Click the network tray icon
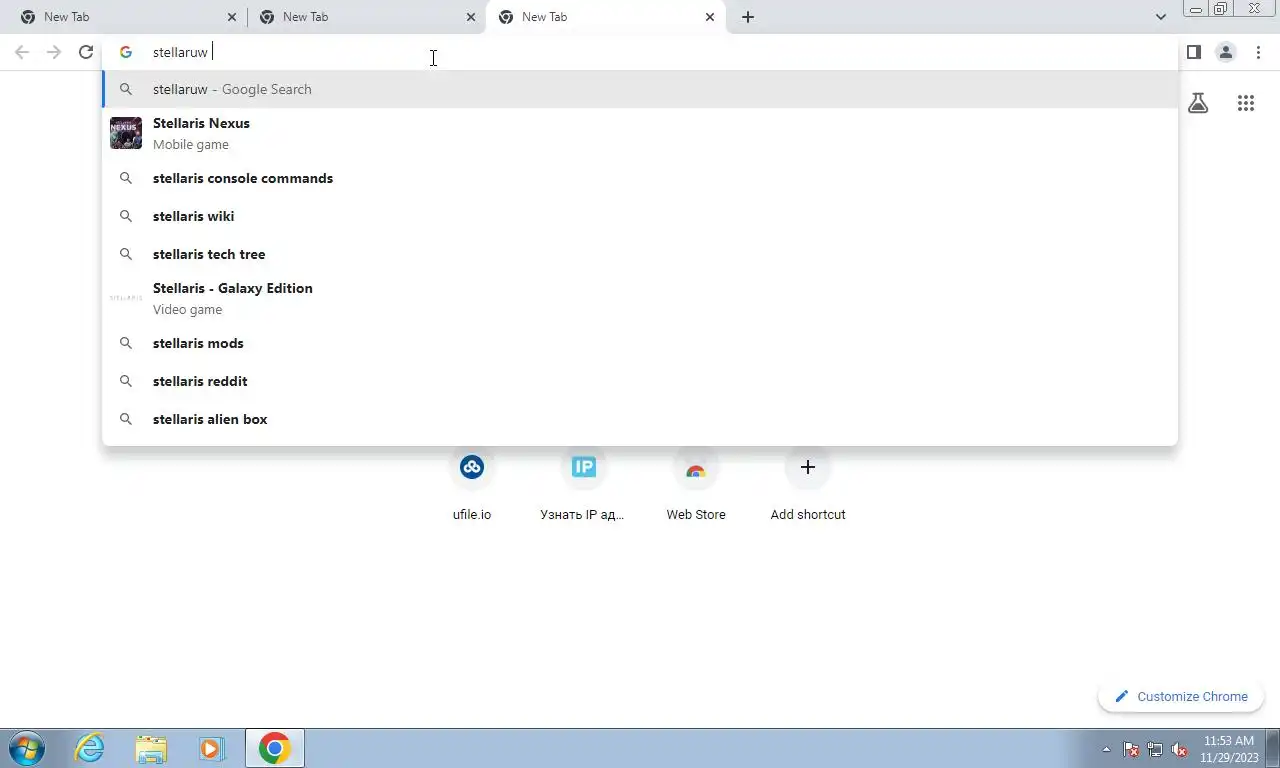 pyautogui.click(x=1155, y=749)
